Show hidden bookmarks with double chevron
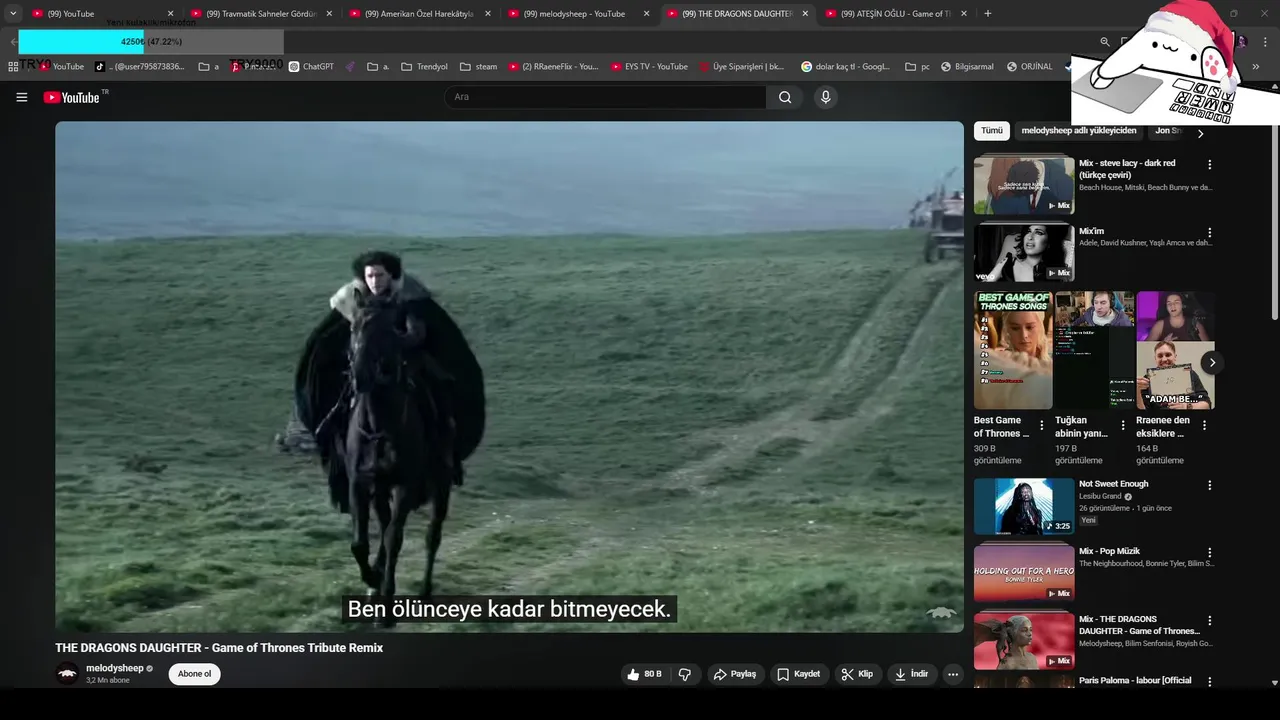This screenshot has width=1280, height=720. (1255, 67)
